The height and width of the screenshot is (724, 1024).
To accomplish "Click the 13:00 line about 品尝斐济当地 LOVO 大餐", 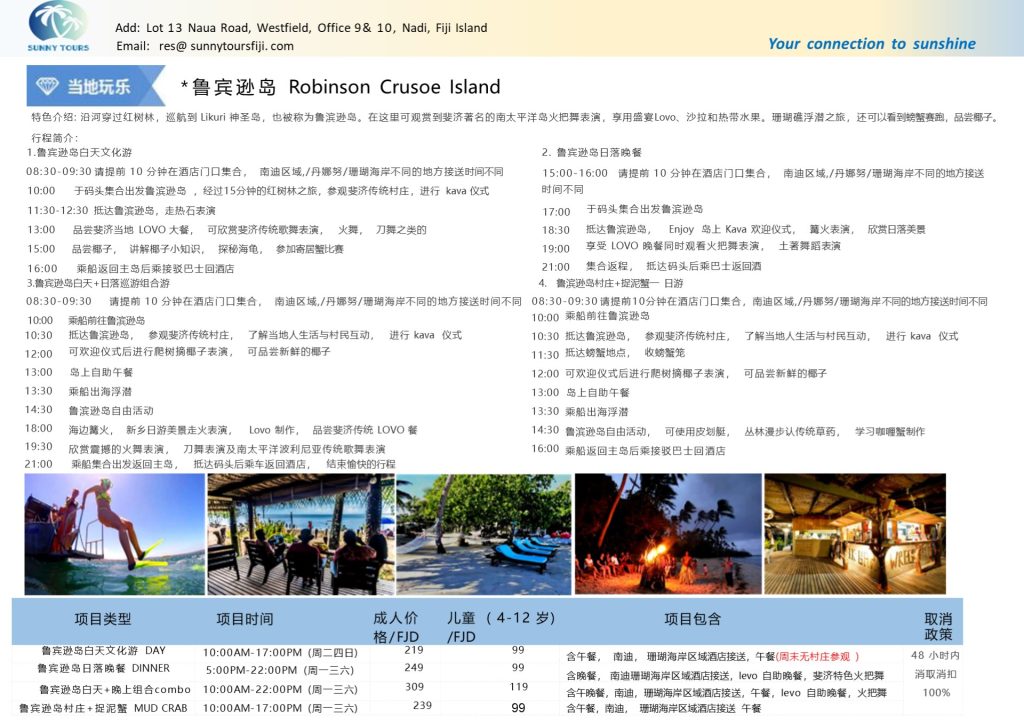I will (227, 230).
